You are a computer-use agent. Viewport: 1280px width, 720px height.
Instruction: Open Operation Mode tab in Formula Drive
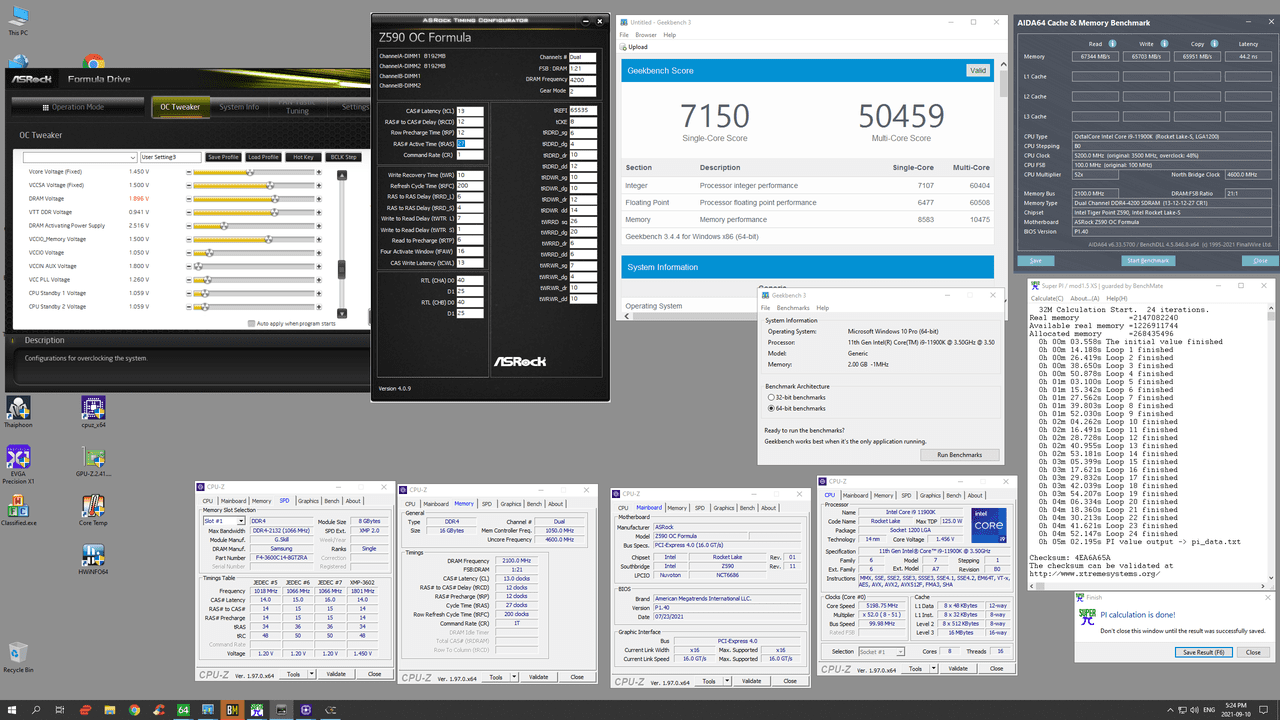tap(78, 107)
